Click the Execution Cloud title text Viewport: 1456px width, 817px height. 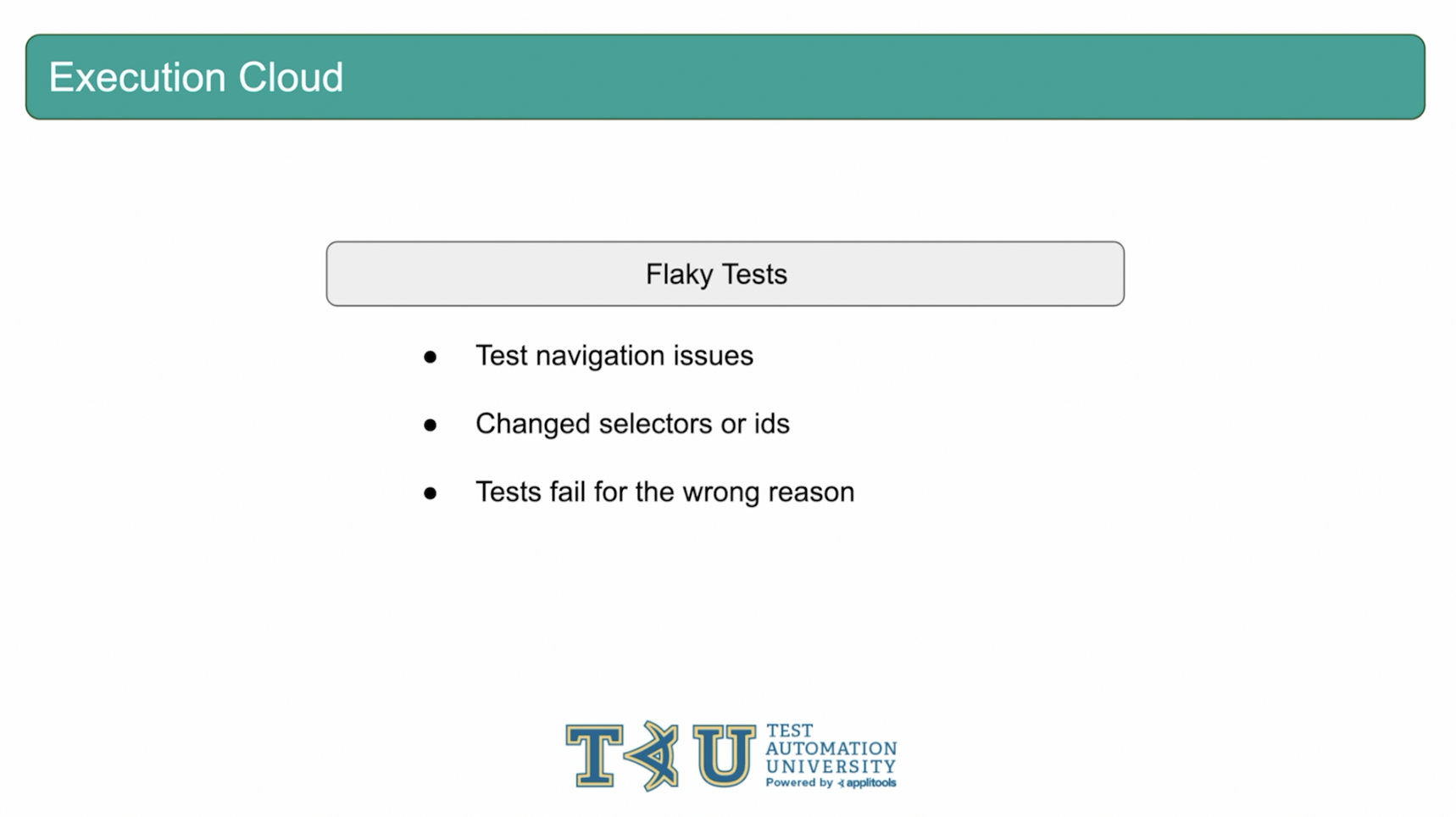(x=196, y=77)
